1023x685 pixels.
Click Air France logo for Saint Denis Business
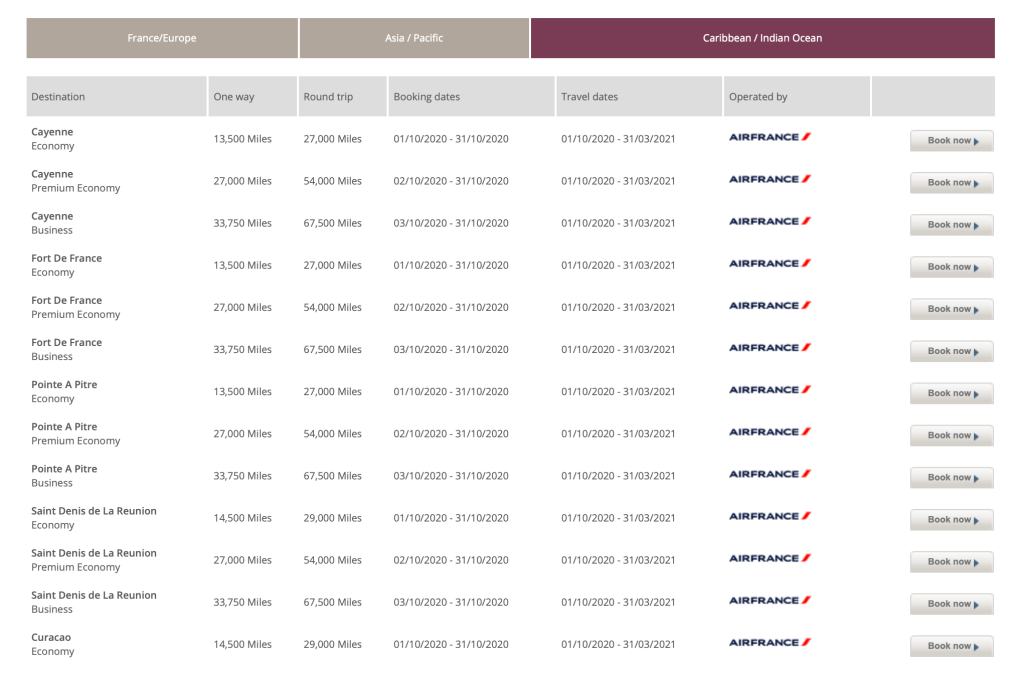pyautogui.click(x=769, y=600)
